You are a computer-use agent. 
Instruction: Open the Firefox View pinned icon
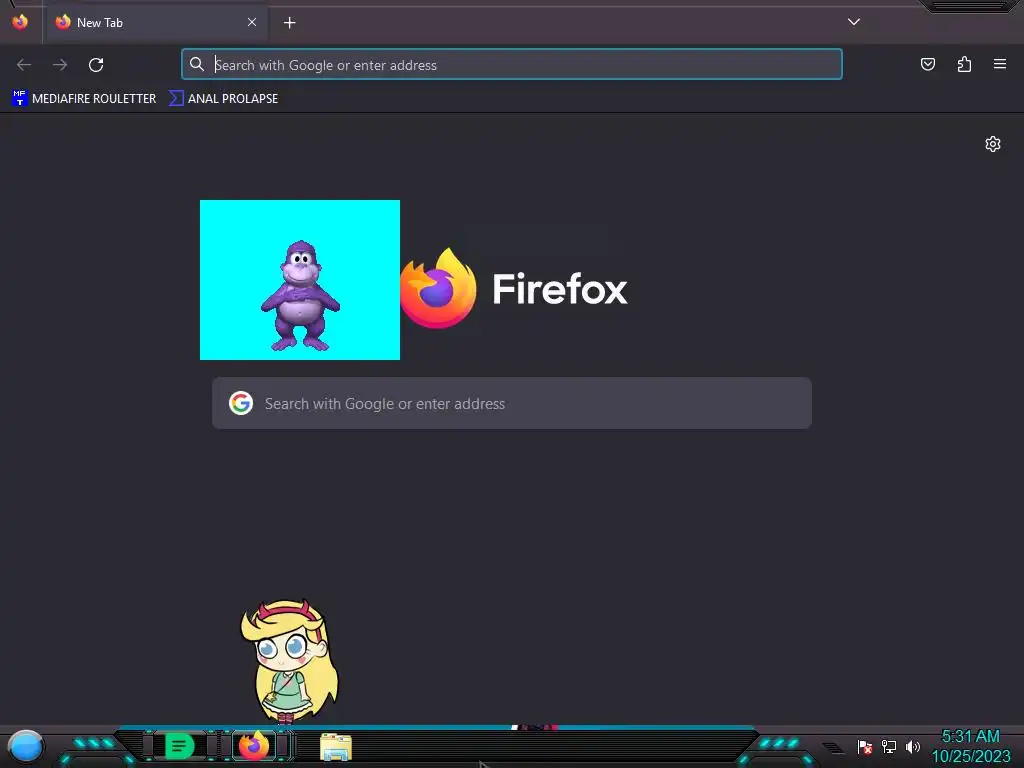coord(20,22)
